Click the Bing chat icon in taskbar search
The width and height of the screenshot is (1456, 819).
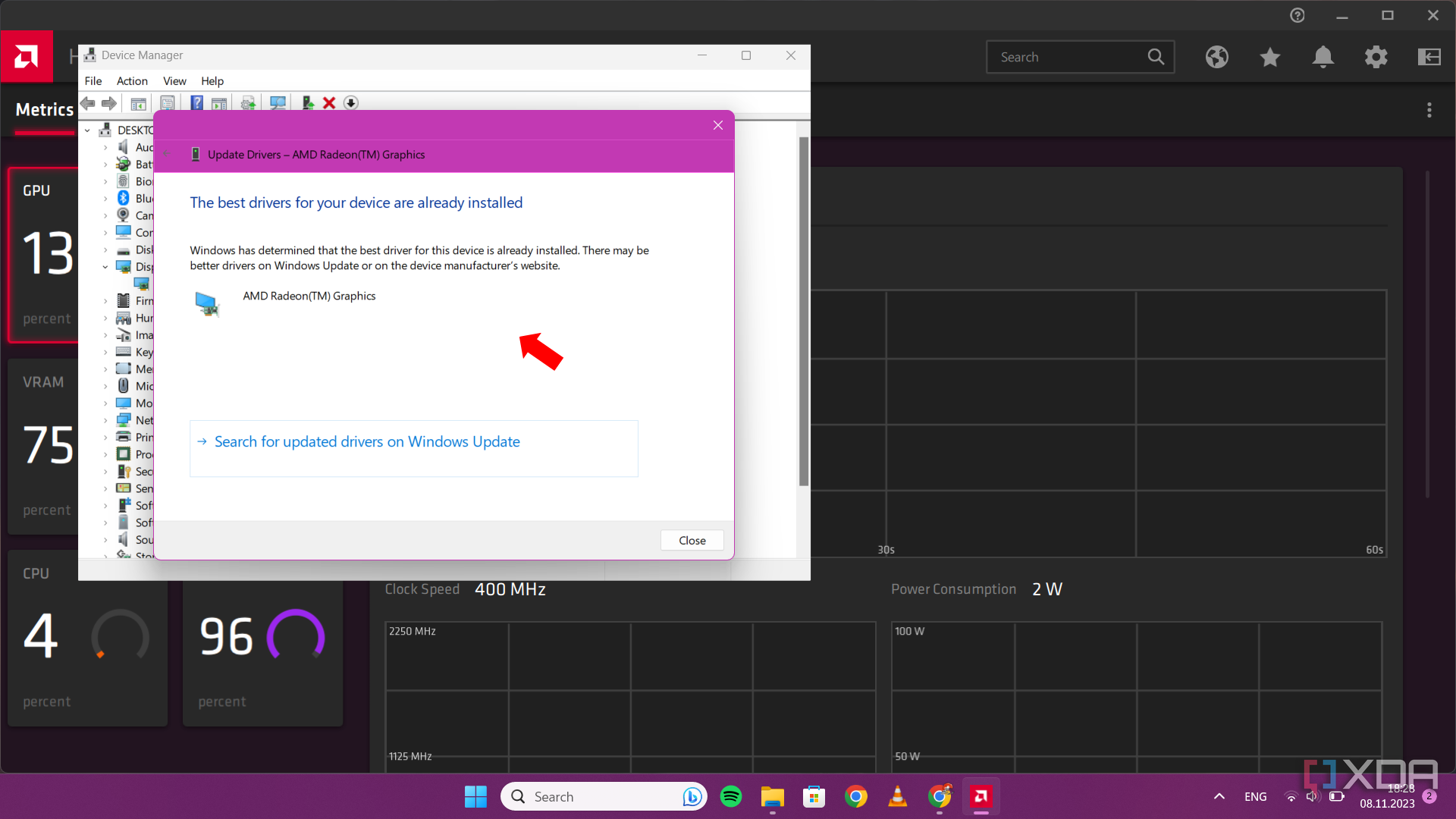tap(691, 796)
